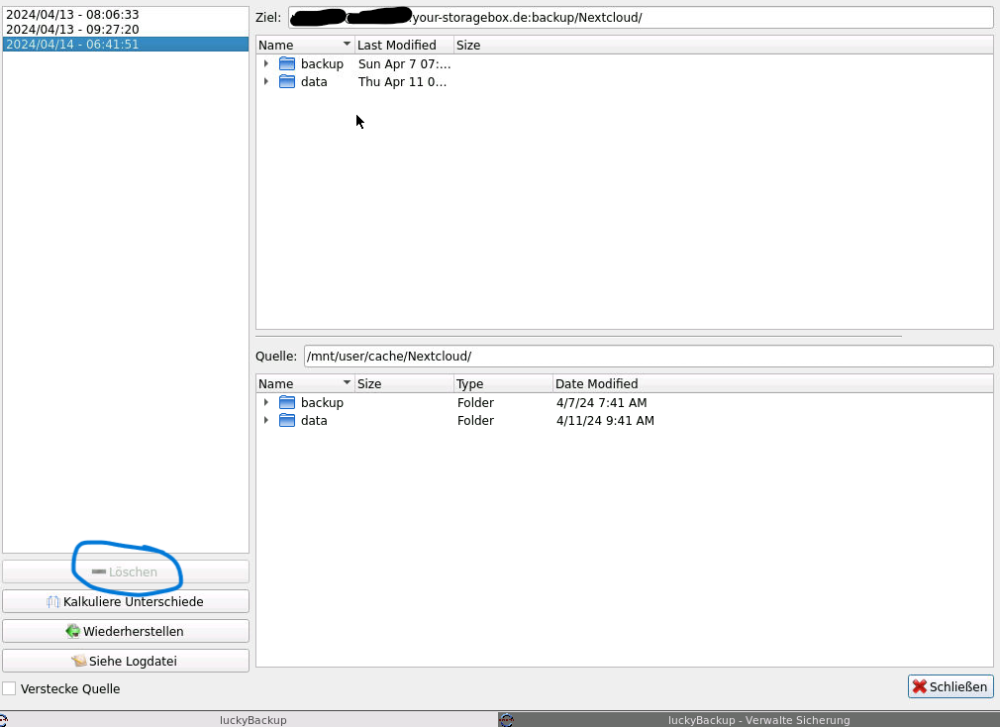The image size is (1000, 727).
Task: Sort Quelle list by Size column
Action: coord(404,383)
